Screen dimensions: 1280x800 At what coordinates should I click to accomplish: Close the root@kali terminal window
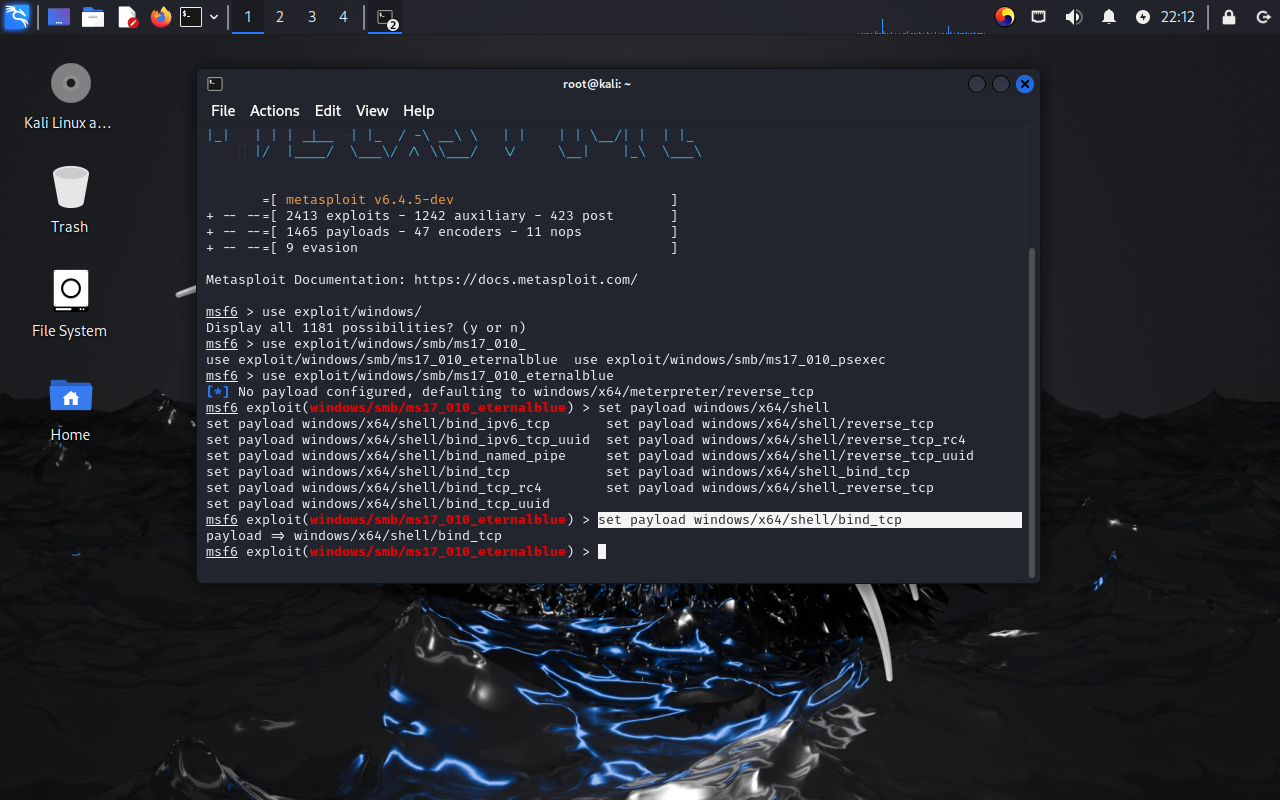[x=1025, y=84]
